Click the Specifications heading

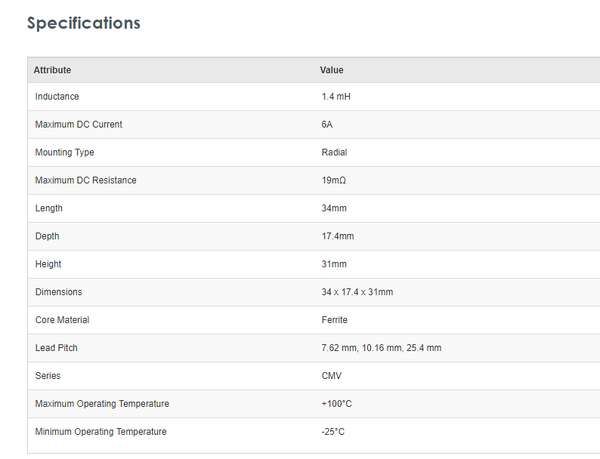coord(83,23)
